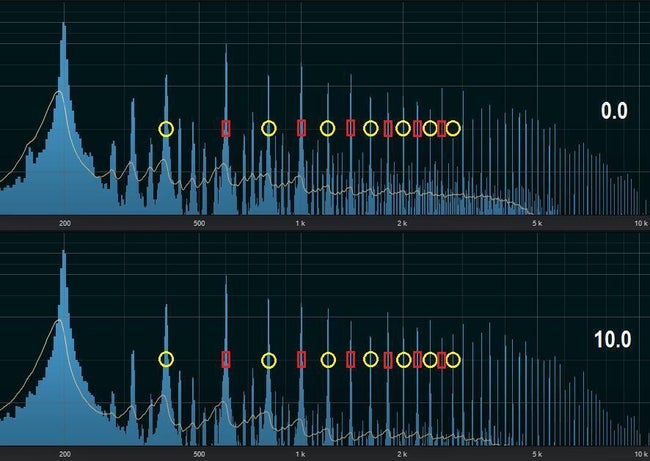Click the tallest fundamental peak in the upper spectrum
The image size is (650, 461).
[64, 118]
